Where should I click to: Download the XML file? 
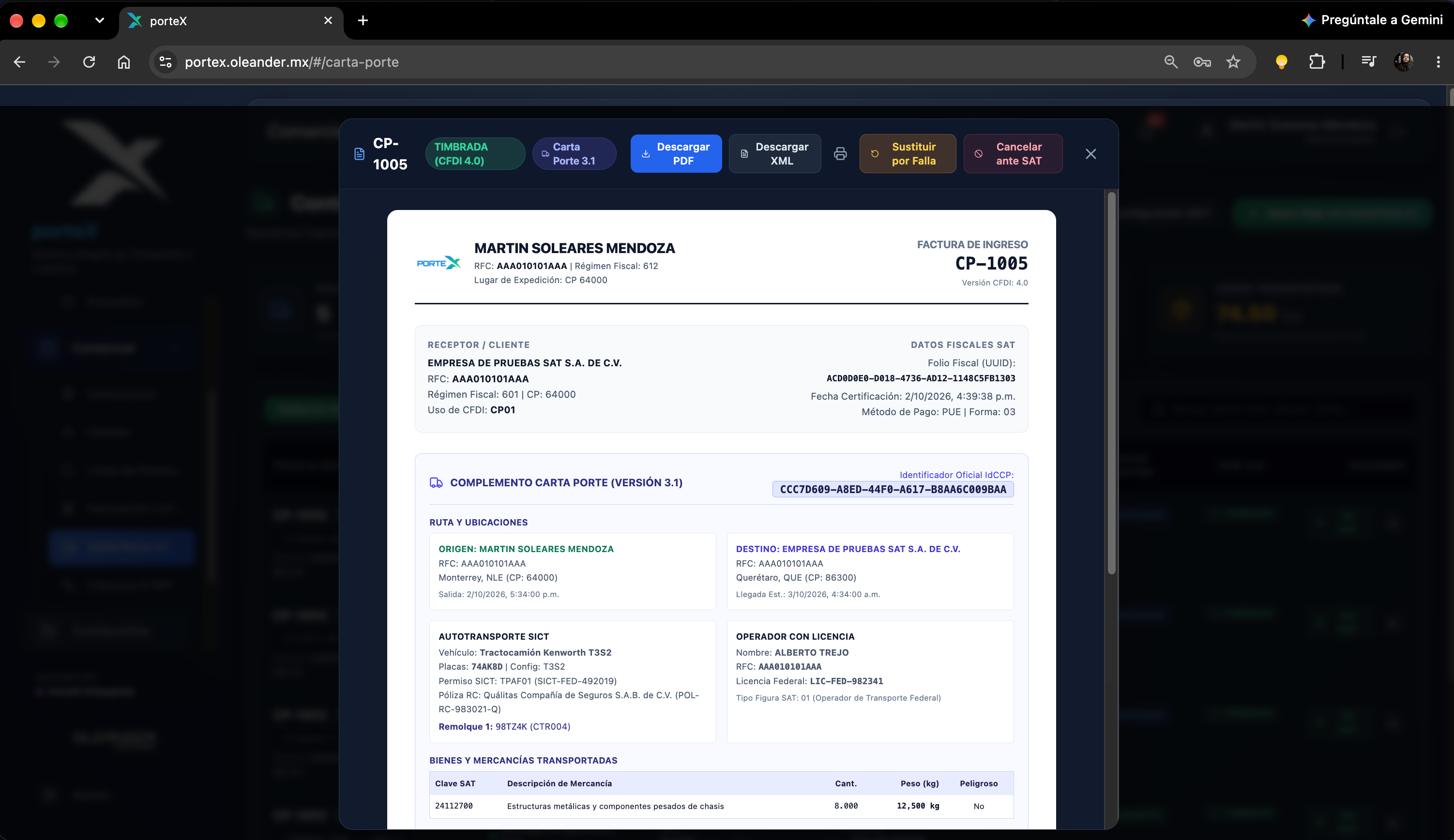775,153
